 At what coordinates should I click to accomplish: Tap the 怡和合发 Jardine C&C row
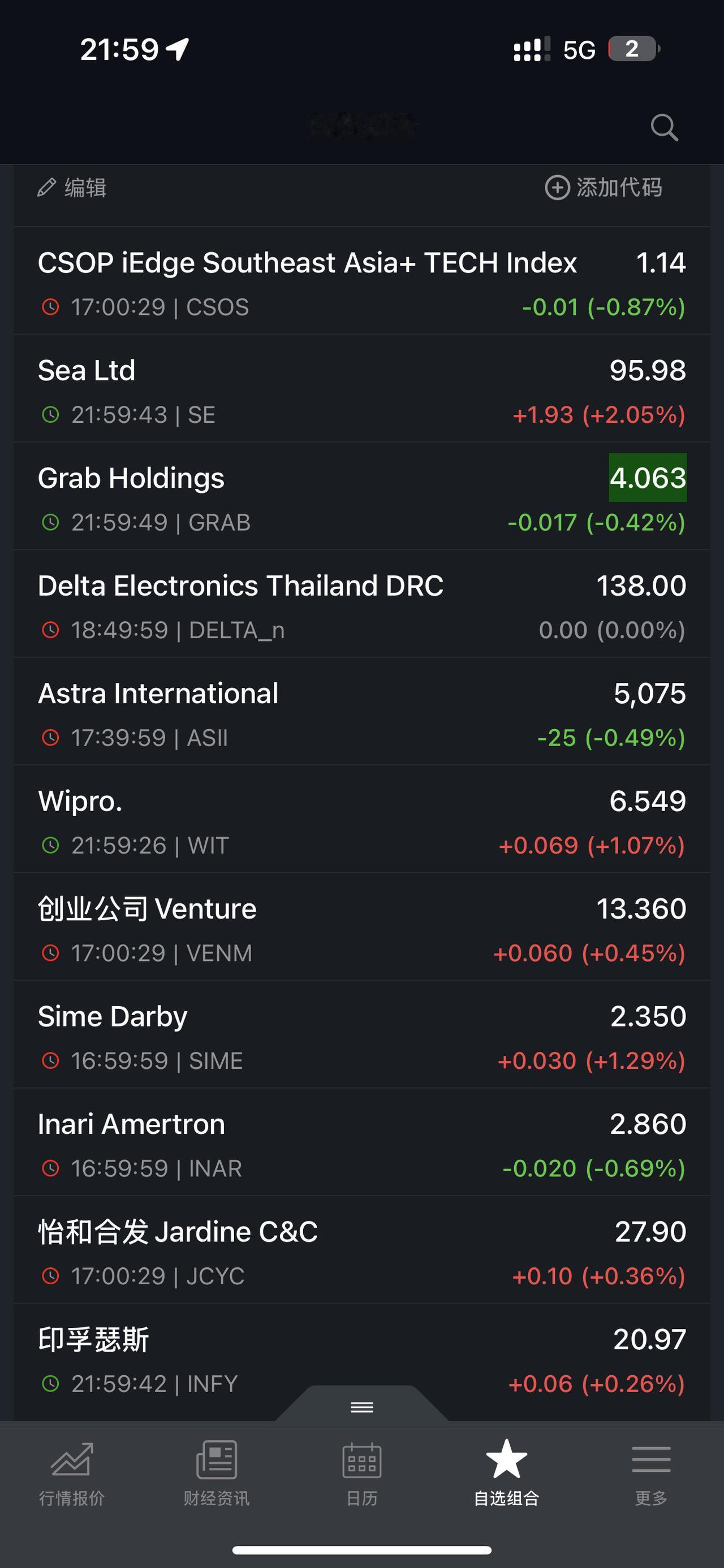point(361,1250)
